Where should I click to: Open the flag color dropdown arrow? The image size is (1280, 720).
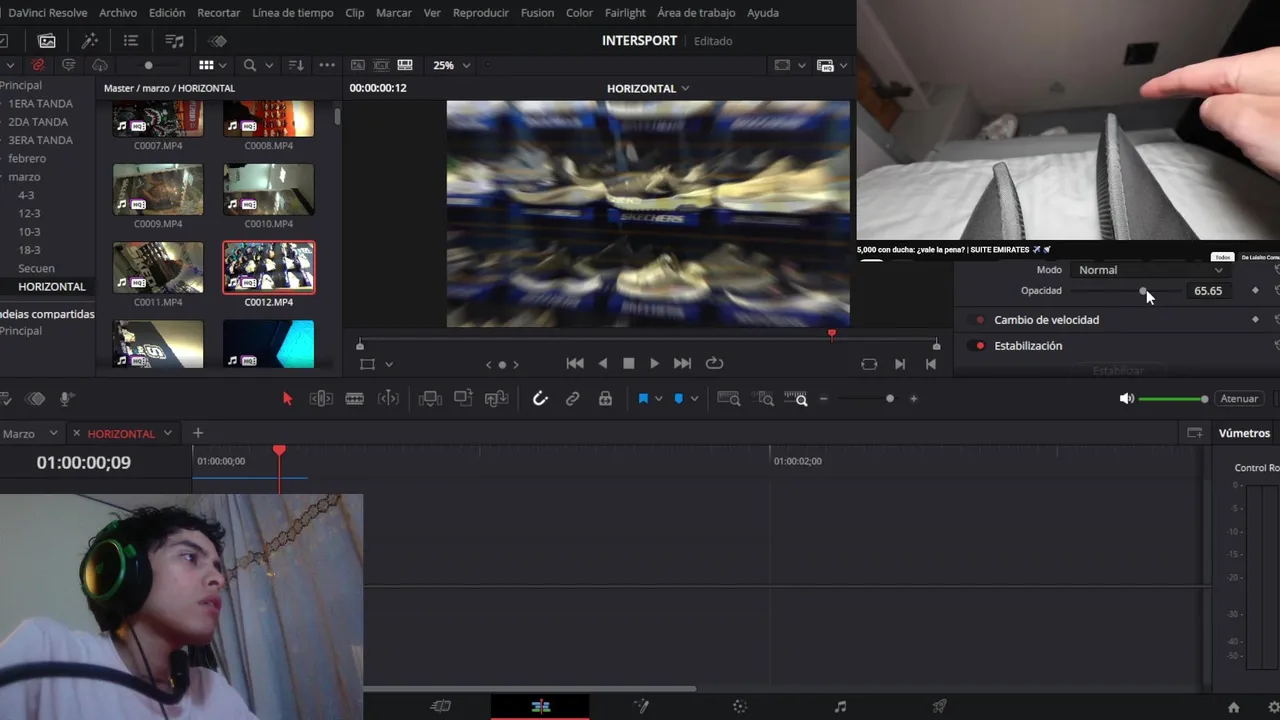658,399
